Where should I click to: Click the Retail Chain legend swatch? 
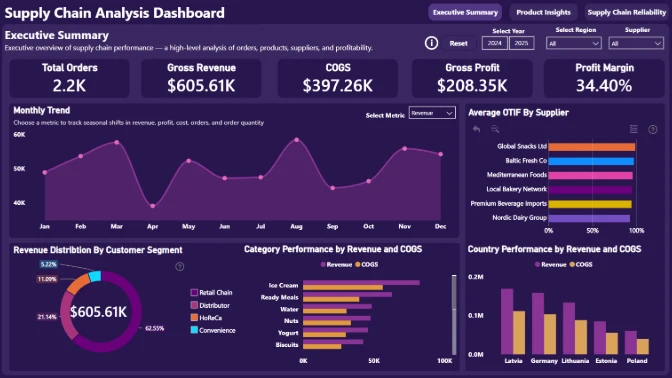(x=194, y=293)
